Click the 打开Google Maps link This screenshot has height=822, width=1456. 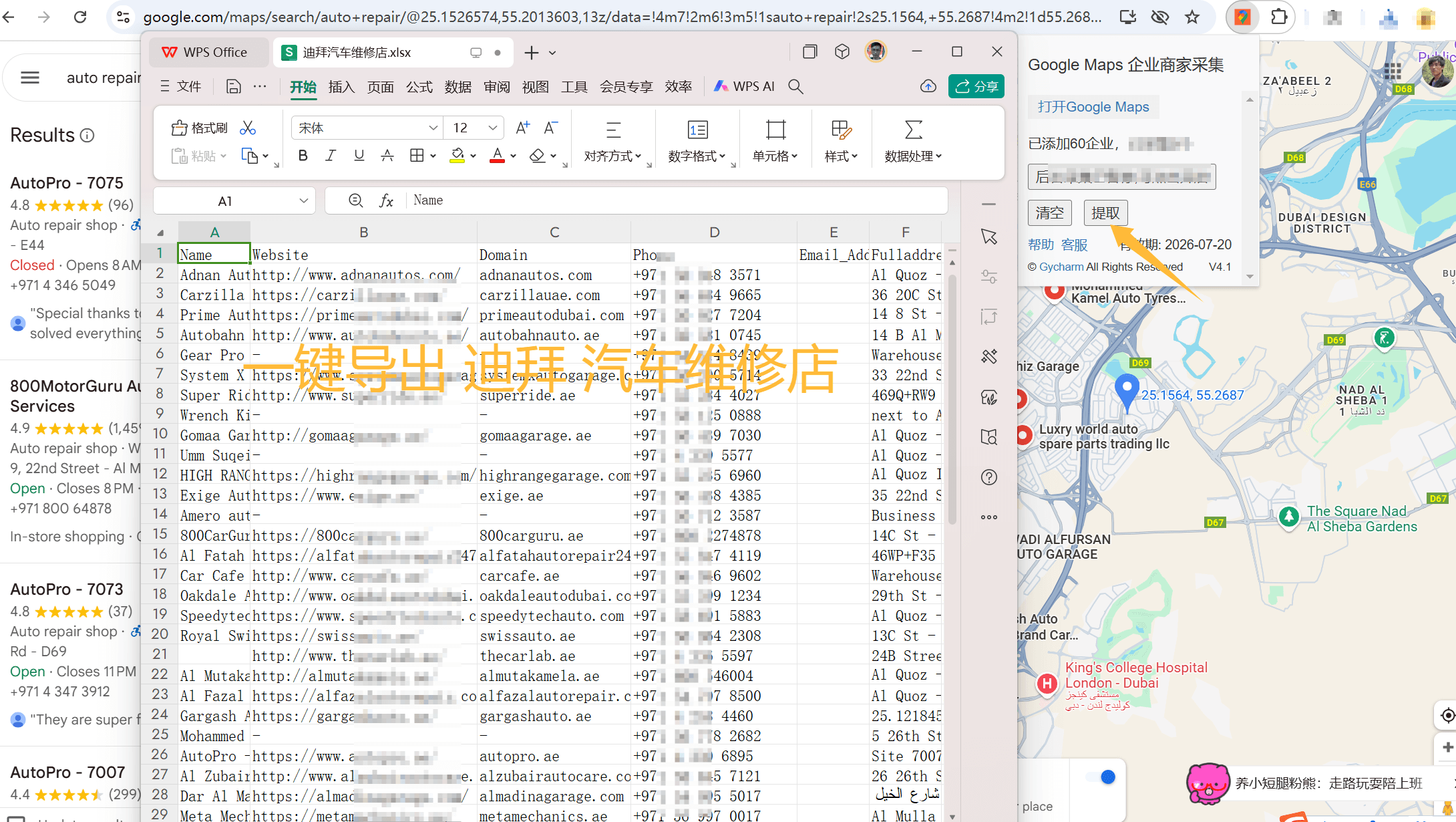1093,107
